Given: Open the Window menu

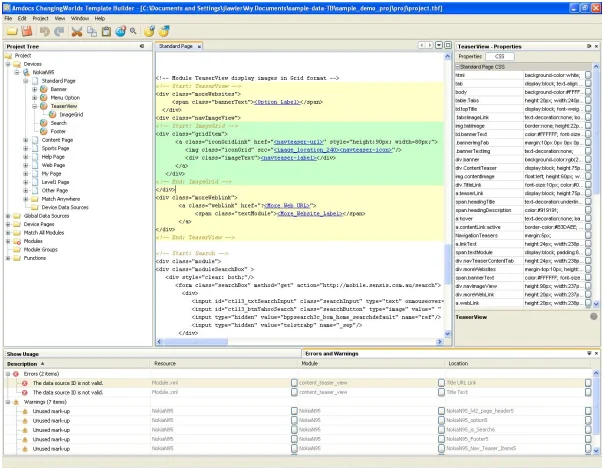Looking at the screenshot, I should [80, 18].
